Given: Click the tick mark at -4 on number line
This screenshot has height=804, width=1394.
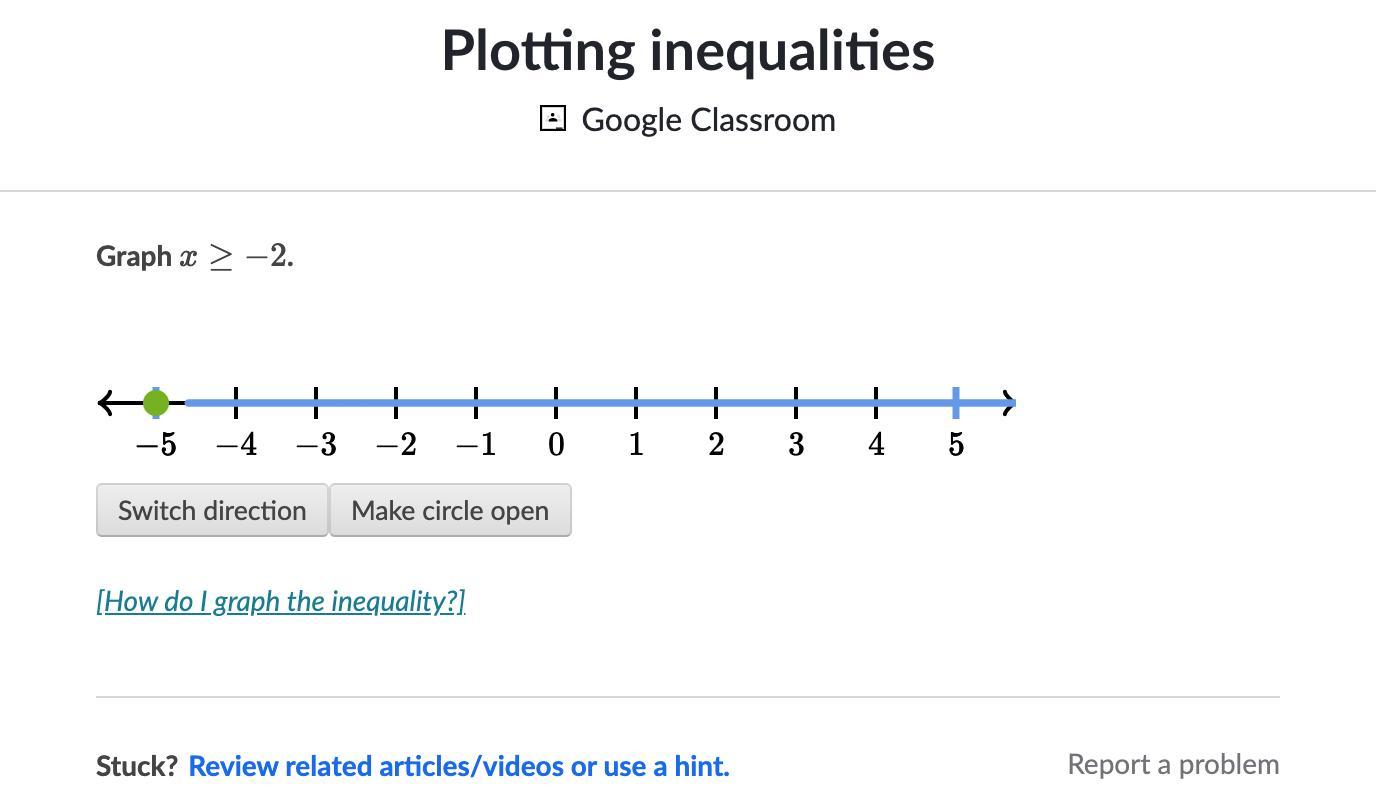Looking at the screenshot, I should (x=236, y=403).
